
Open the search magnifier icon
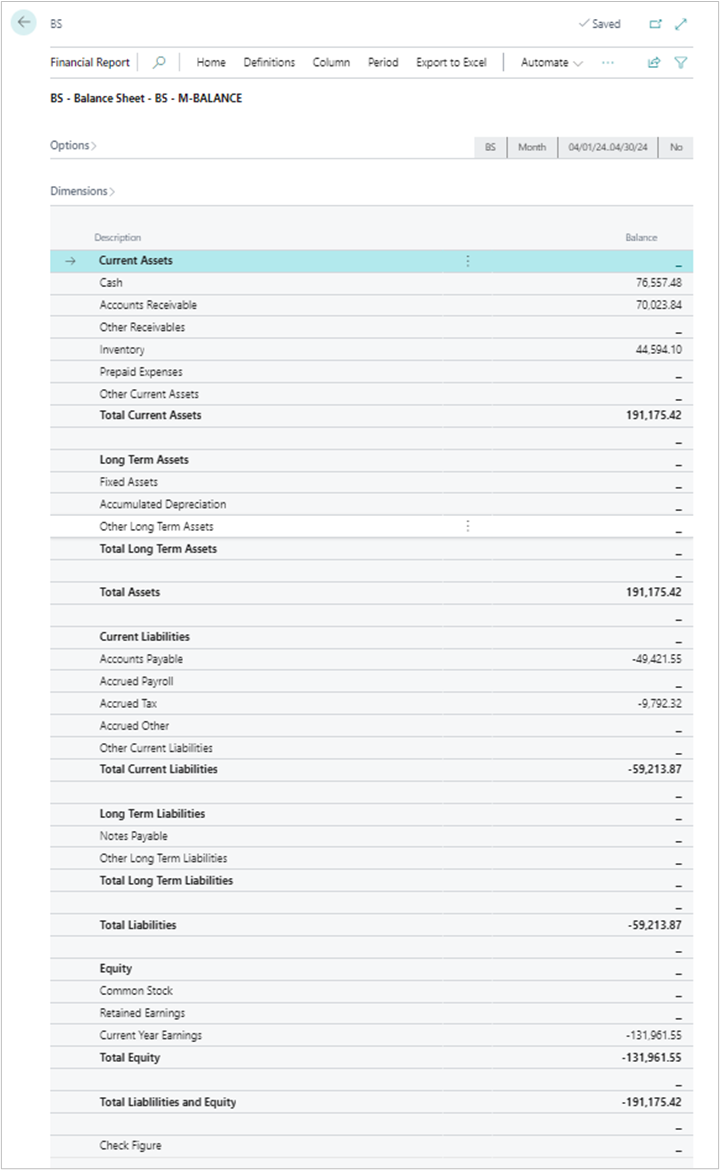click(x=159, y=62)
